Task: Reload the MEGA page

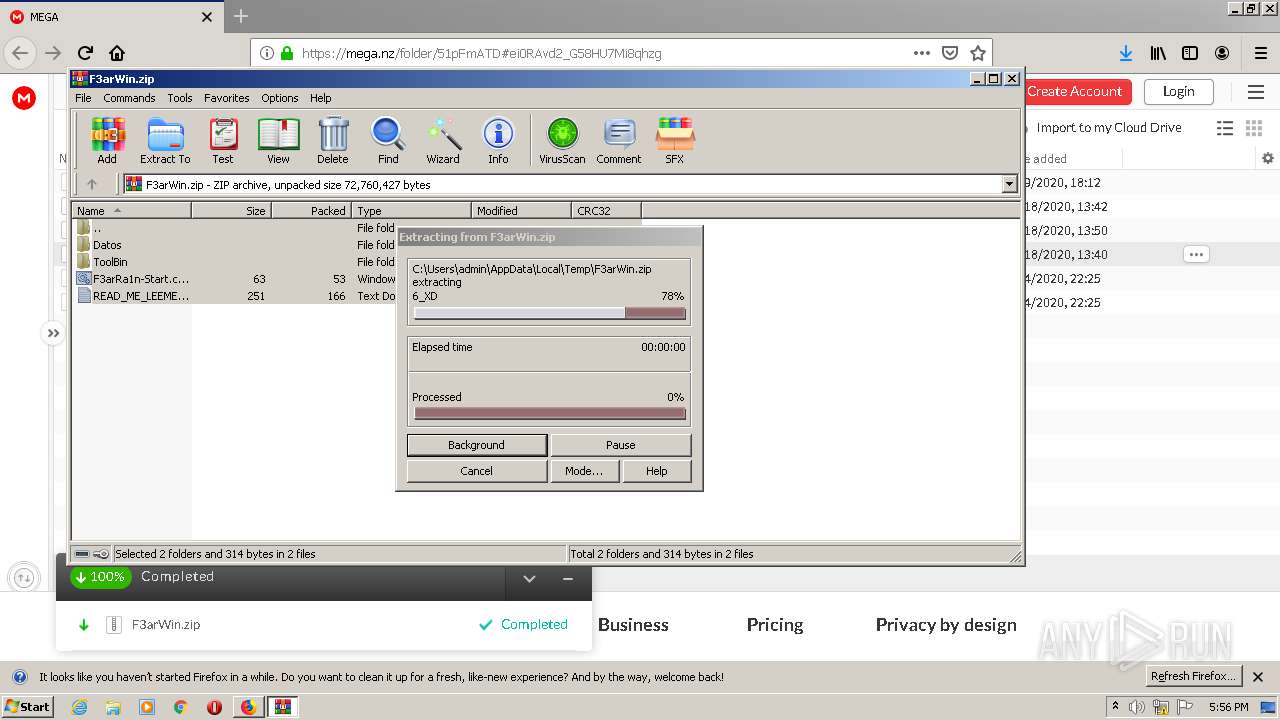Action: pos(85,53)
